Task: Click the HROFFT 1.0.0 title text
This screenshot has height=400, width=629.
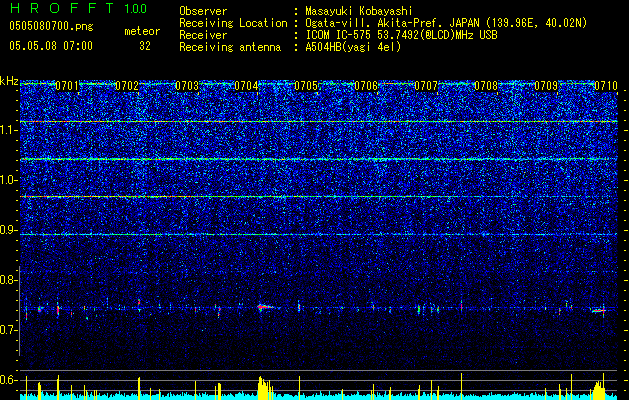Action: click(78, 8)
